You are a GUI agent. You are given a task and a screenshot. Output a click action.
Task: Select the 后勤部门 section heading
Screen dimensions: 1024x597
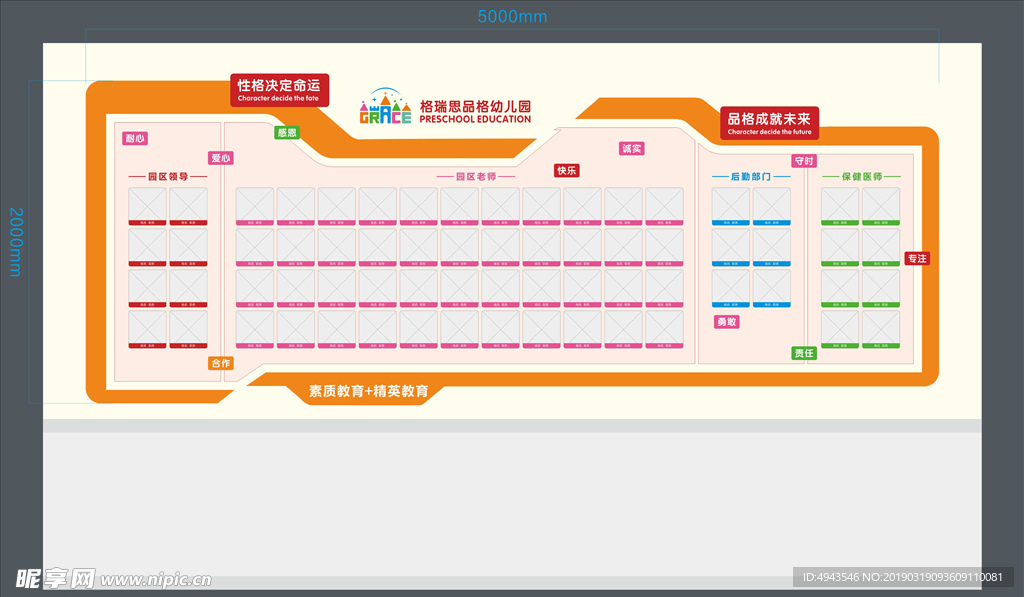[x=750, y=176]
